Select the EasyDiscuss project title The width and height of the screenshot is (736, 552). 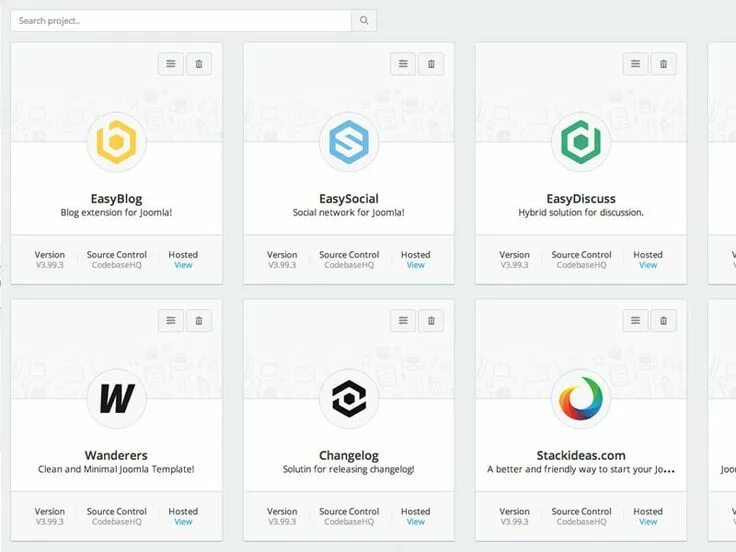581,199
